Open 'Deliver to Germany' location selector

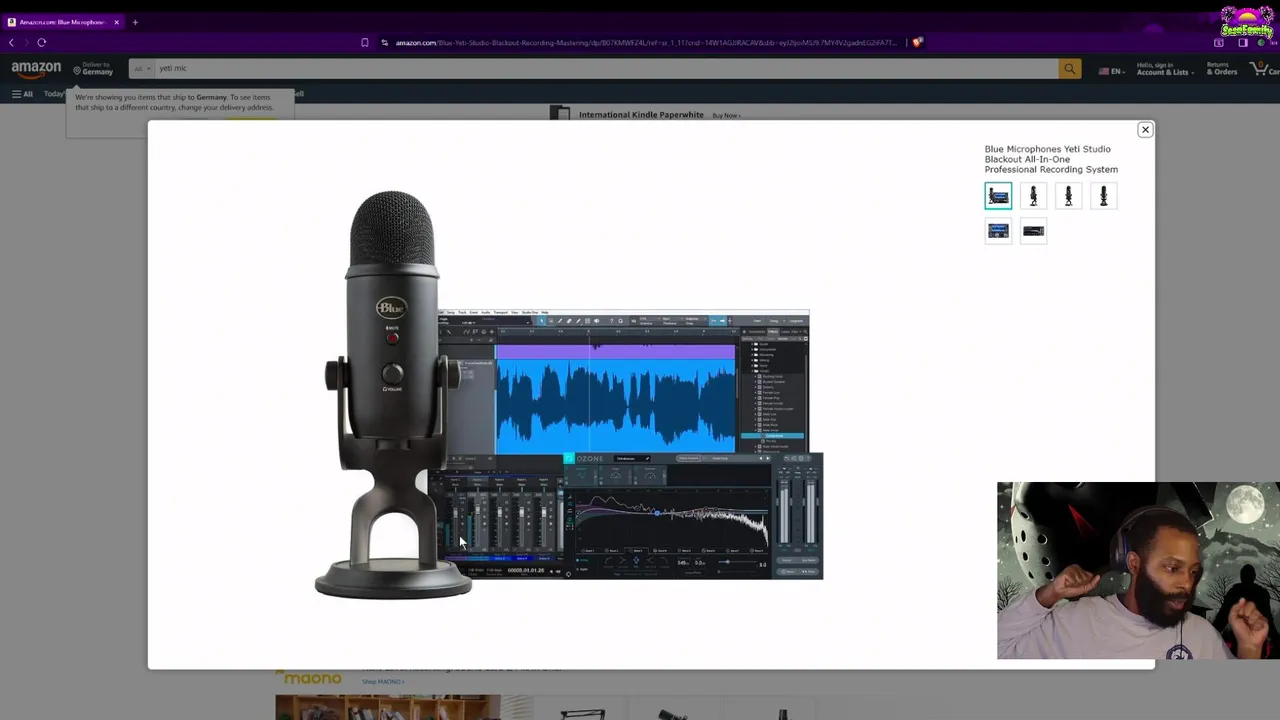pyautogui.click(x=93, y=68)
